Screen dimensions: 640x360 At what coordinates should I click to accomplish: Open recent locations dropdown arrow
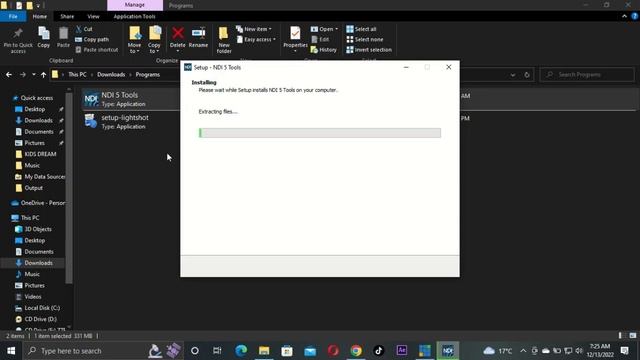coord(34,75)
